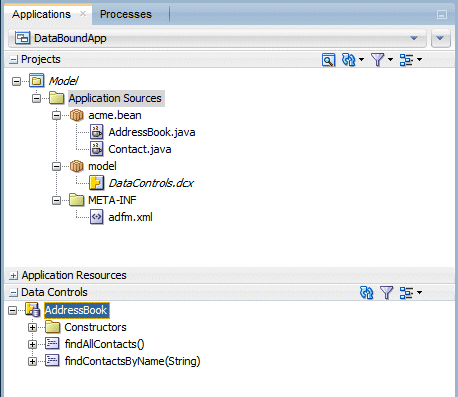
Task: Click the Application Sources folder icon
Action: pyautogui.click(x=56, y=98)
